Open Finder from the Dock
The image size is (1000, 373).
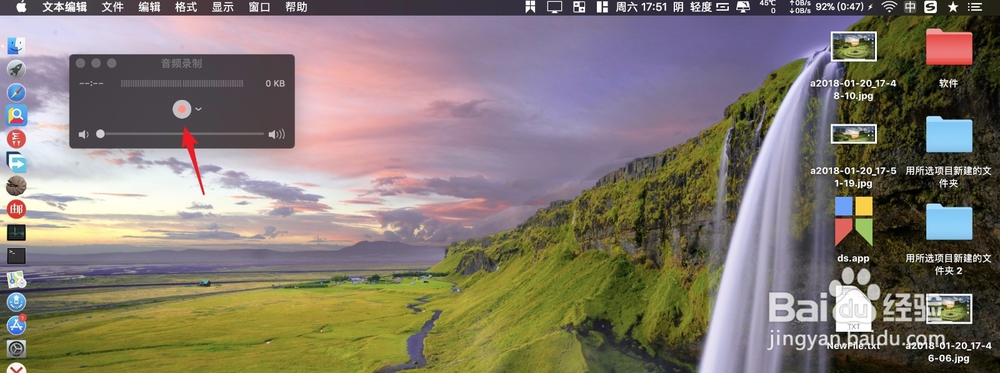tap(16, 45)
